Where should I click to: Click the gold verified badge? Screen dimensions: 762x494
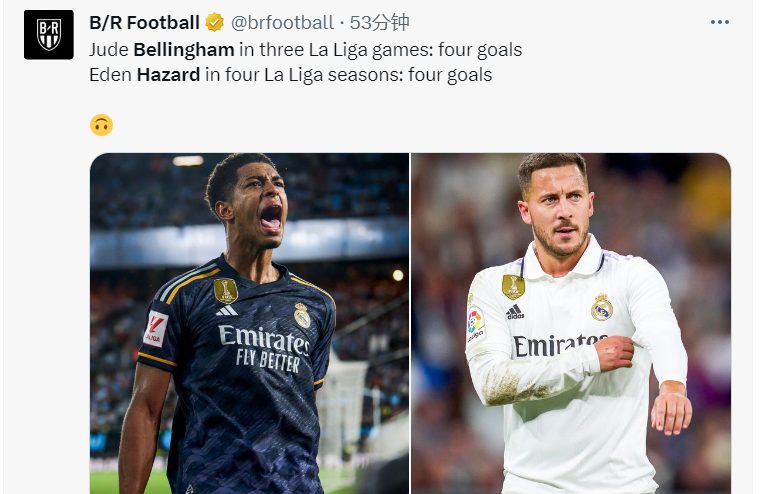pyautogui.click(x=214, y=22)
